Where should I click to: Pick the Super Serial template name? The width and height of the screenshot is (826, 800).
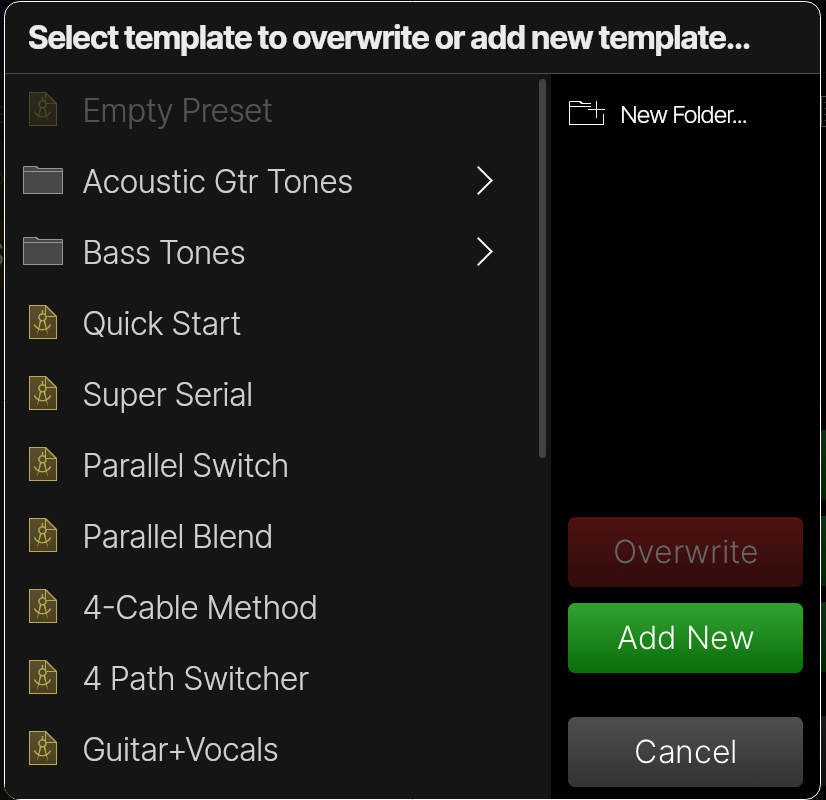pyautogui.click(x=168, y=395)
